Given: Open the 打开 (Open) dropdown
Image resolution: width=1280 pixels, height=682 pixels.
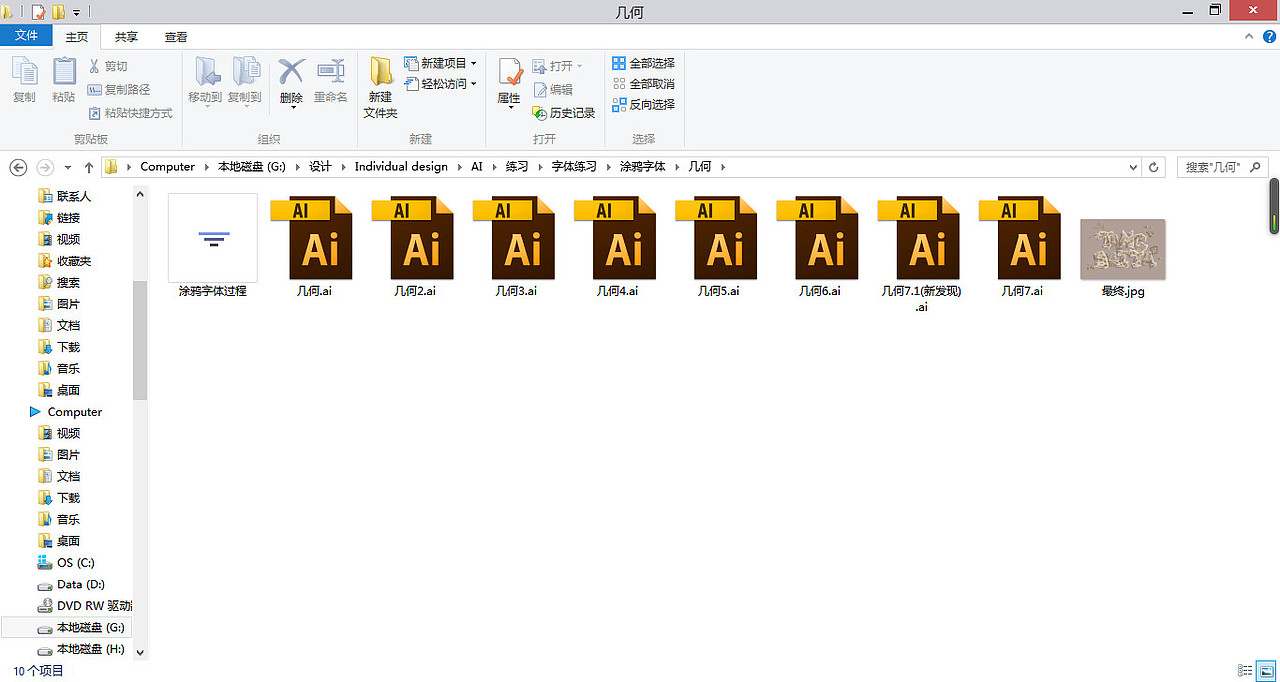Looking at the screenshot, I should [x=558, y=66].
